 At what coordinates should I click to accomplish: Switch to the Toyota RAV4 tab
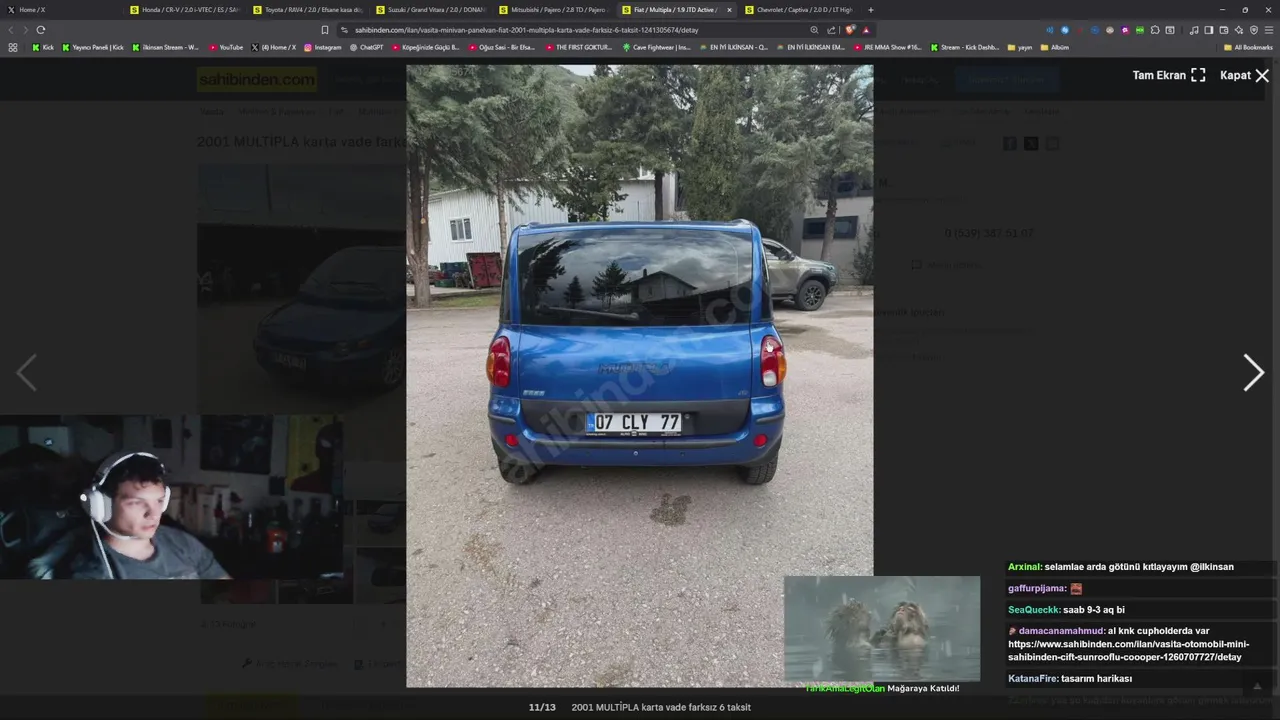(308, 9)
